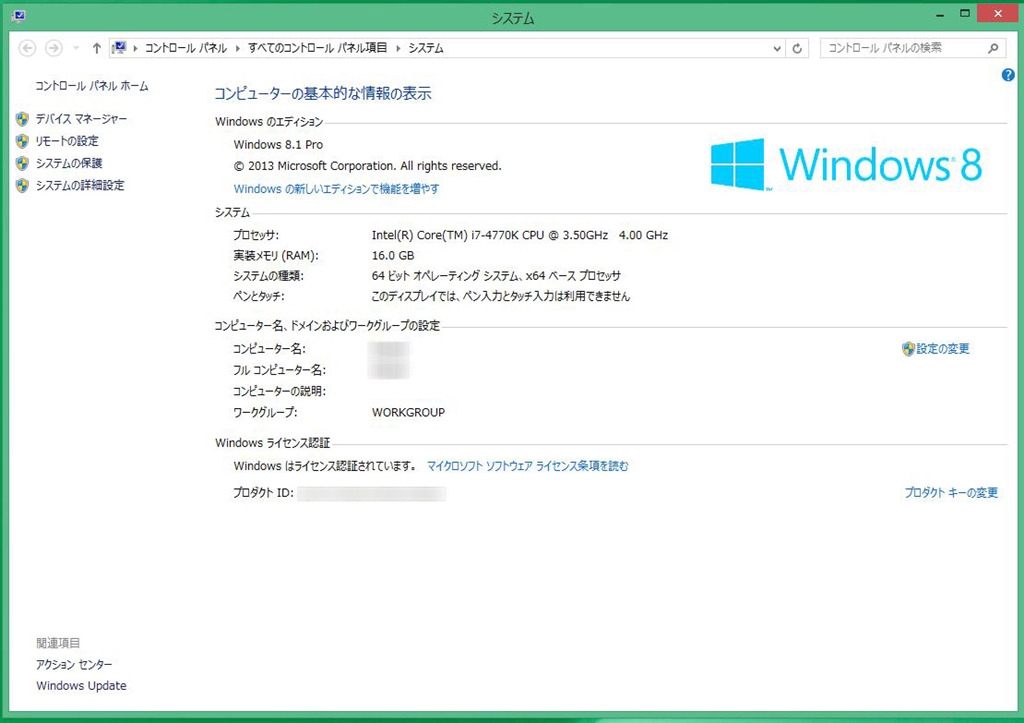Expand the address bar history dropdown
The height and width of the screenshot is (723, 1024).
[x=778, y=48]
